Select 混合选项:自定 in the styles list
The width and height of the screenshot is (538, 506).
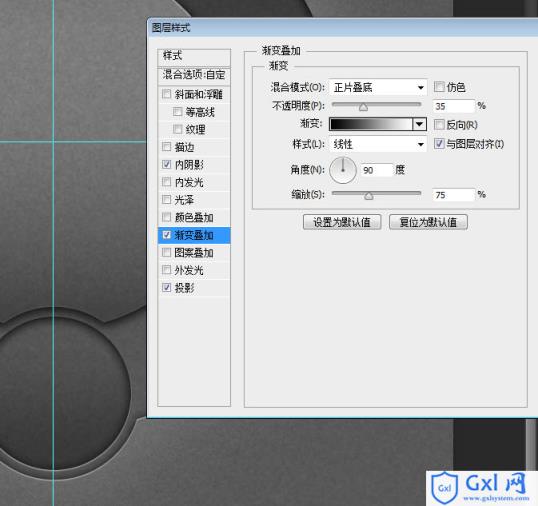[x=194, y=76]
